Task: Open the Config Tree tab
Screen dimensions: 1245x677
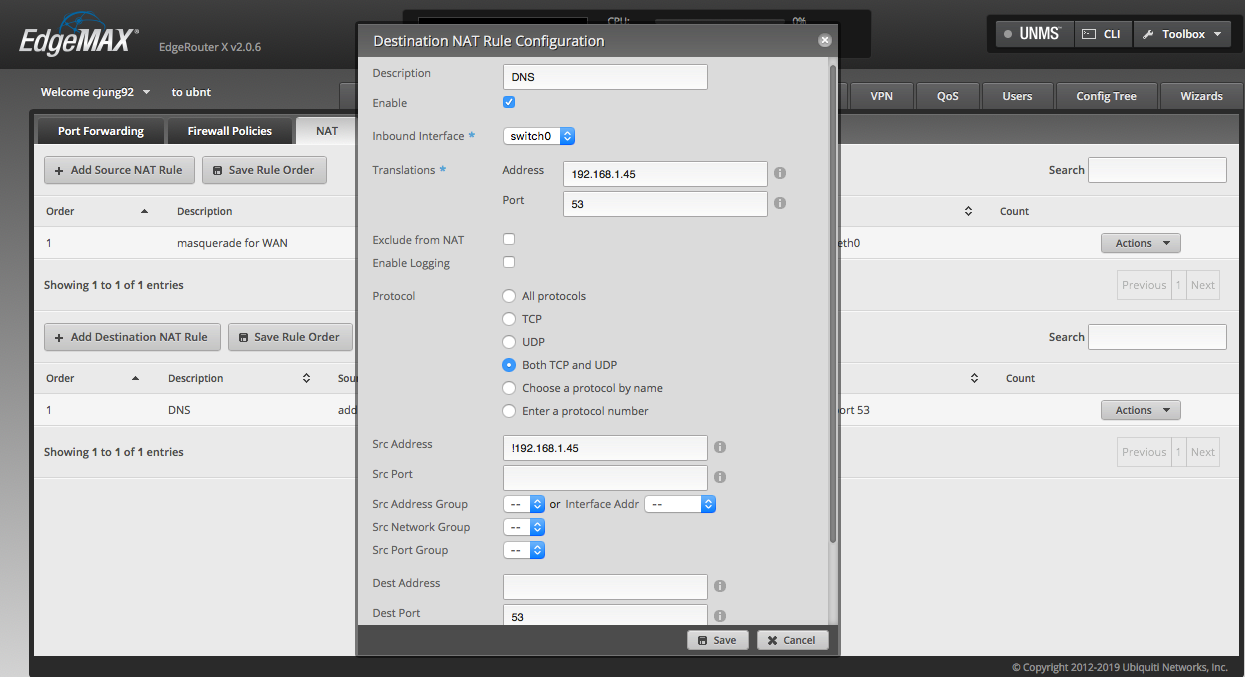Action: click(1106, 96)
